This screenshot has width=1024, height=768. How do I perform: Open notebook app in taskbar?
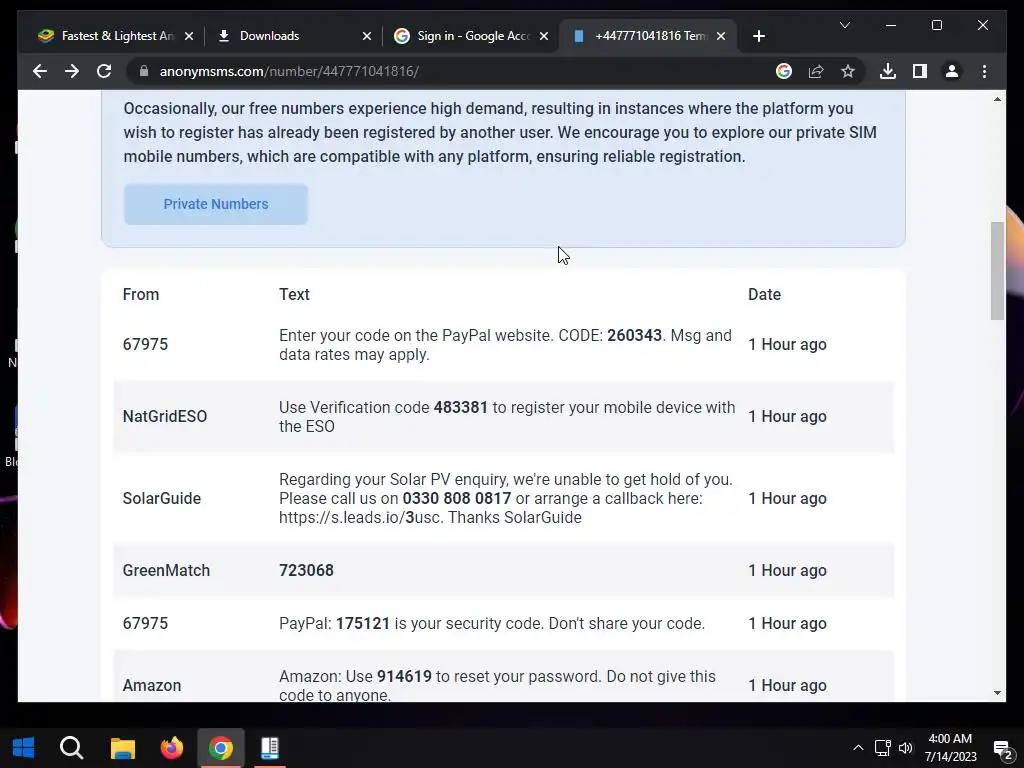[270, 748]
